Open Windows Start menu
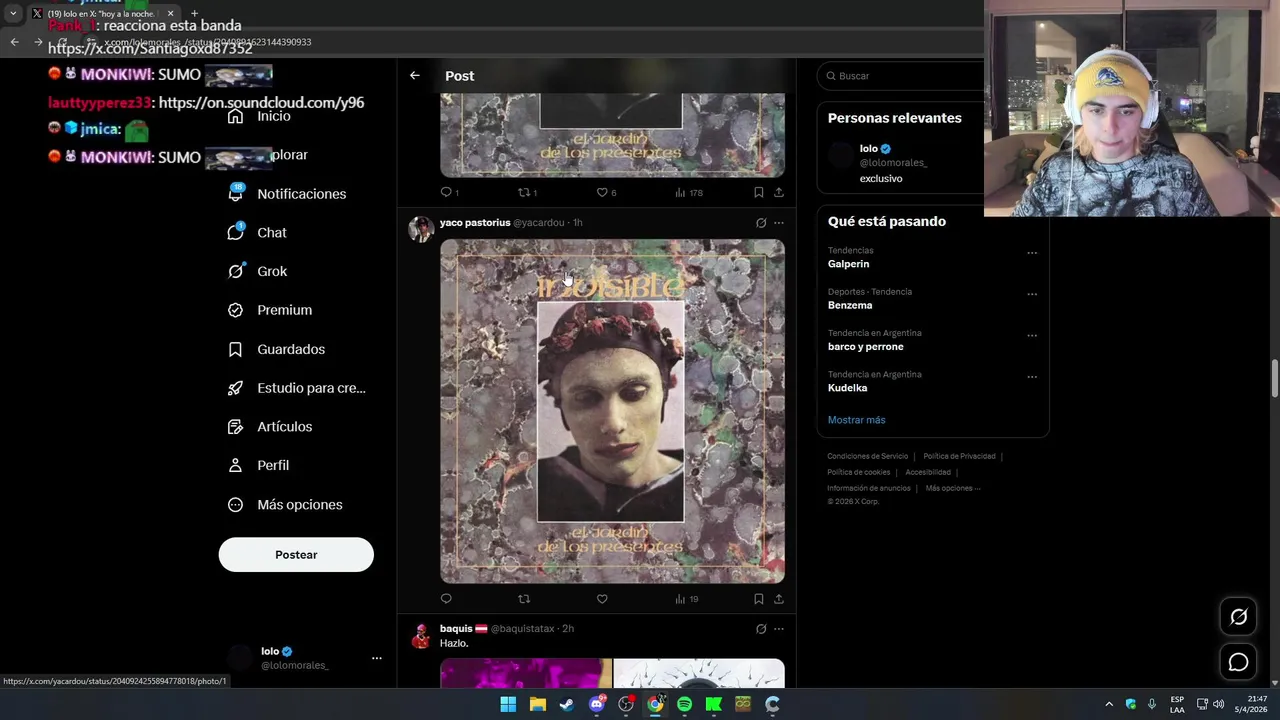 tap(508, 704)
